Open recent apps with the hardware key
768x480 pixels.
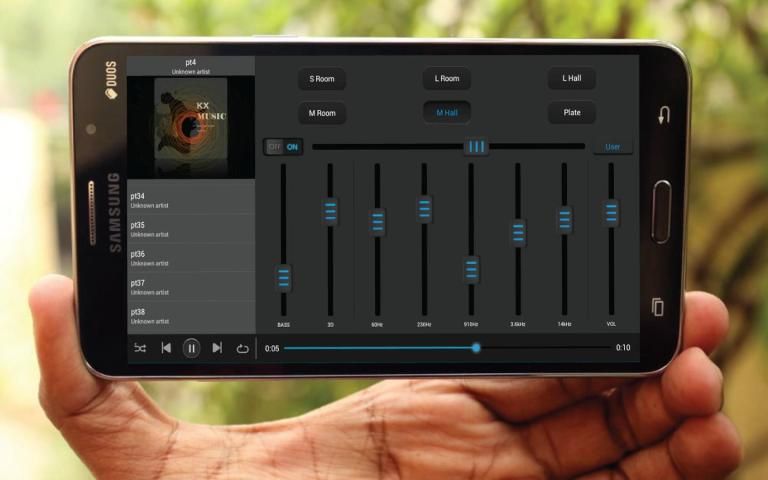657,307
